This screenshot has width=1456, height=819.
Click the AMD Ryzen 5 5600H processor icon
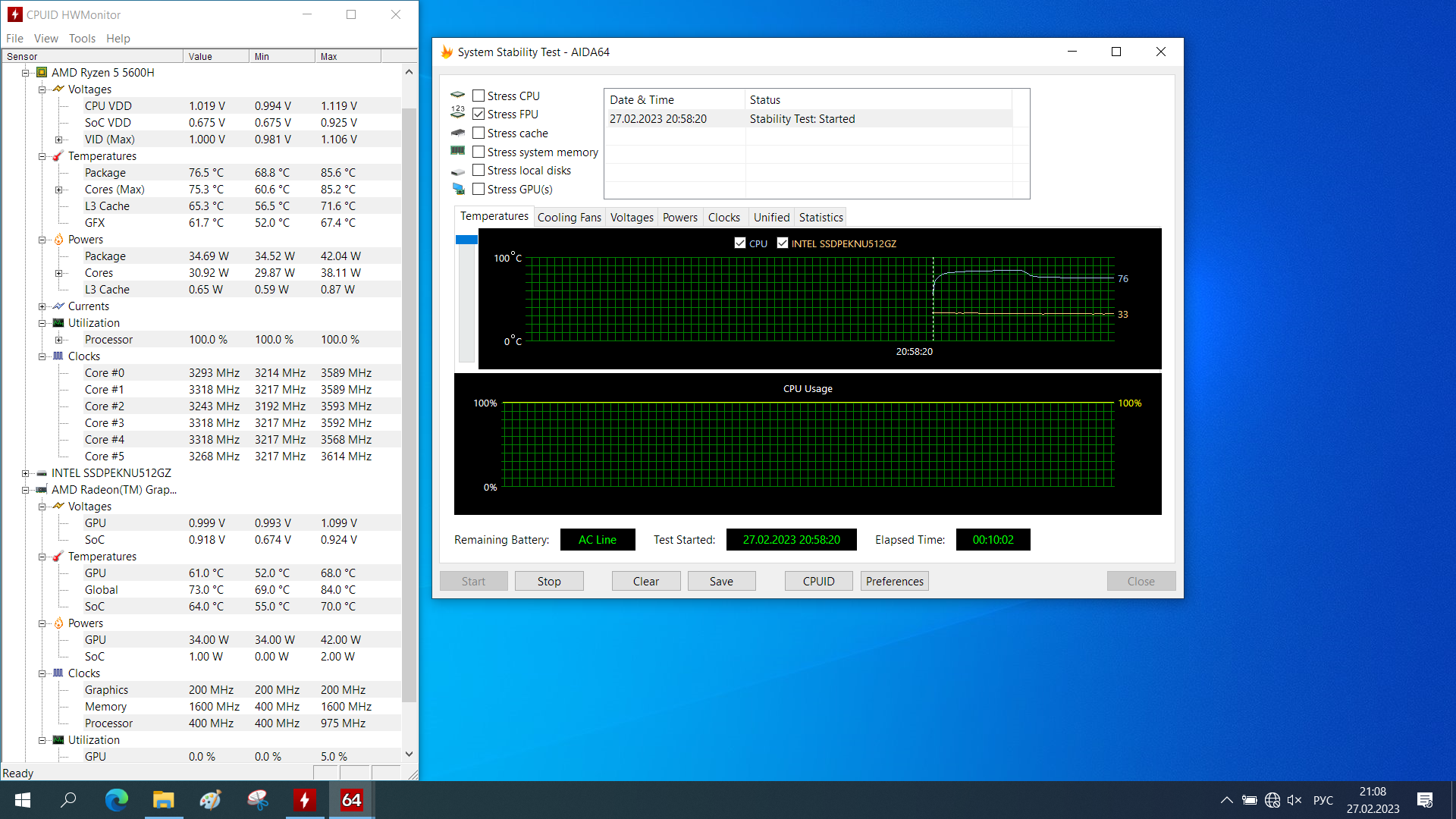click(42, 73)
